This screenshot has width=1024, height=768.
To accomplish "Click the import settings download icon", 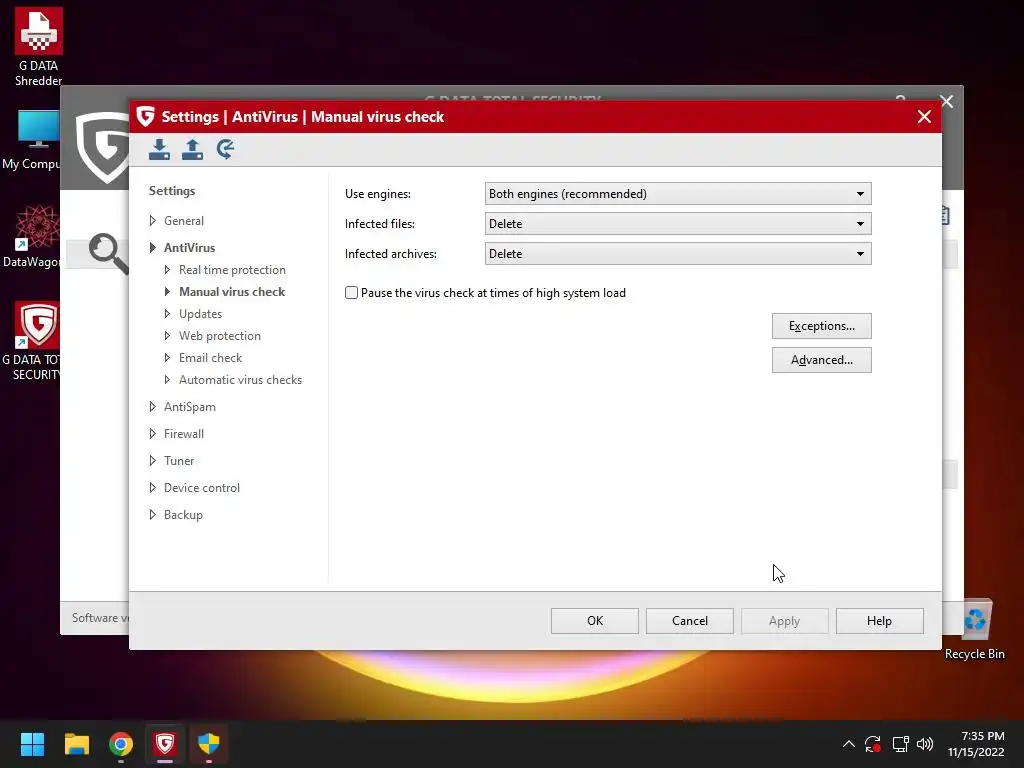I will pos(159,150).
